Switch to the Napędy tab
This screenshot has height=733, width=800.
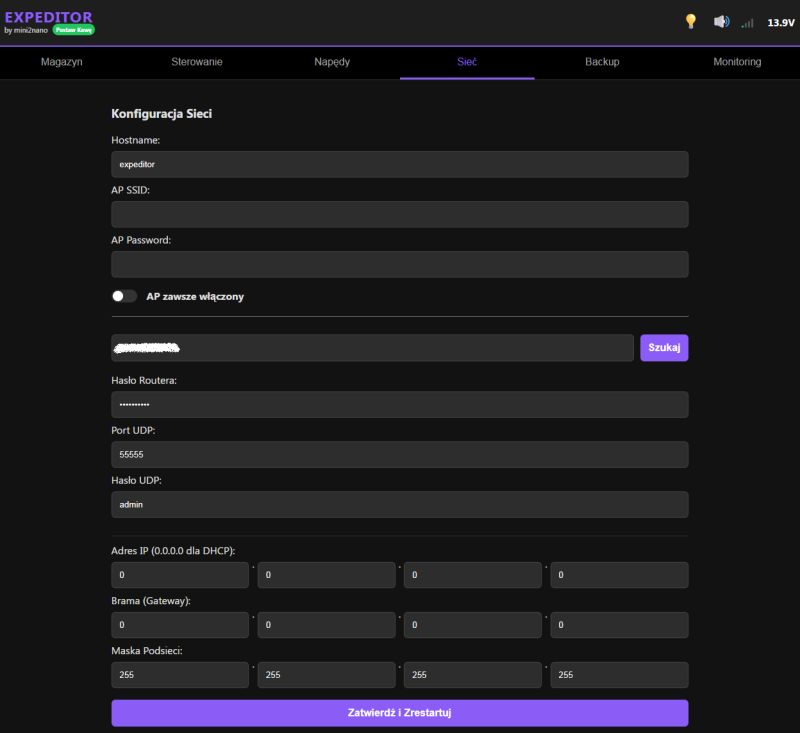click(x=330, y=61)
